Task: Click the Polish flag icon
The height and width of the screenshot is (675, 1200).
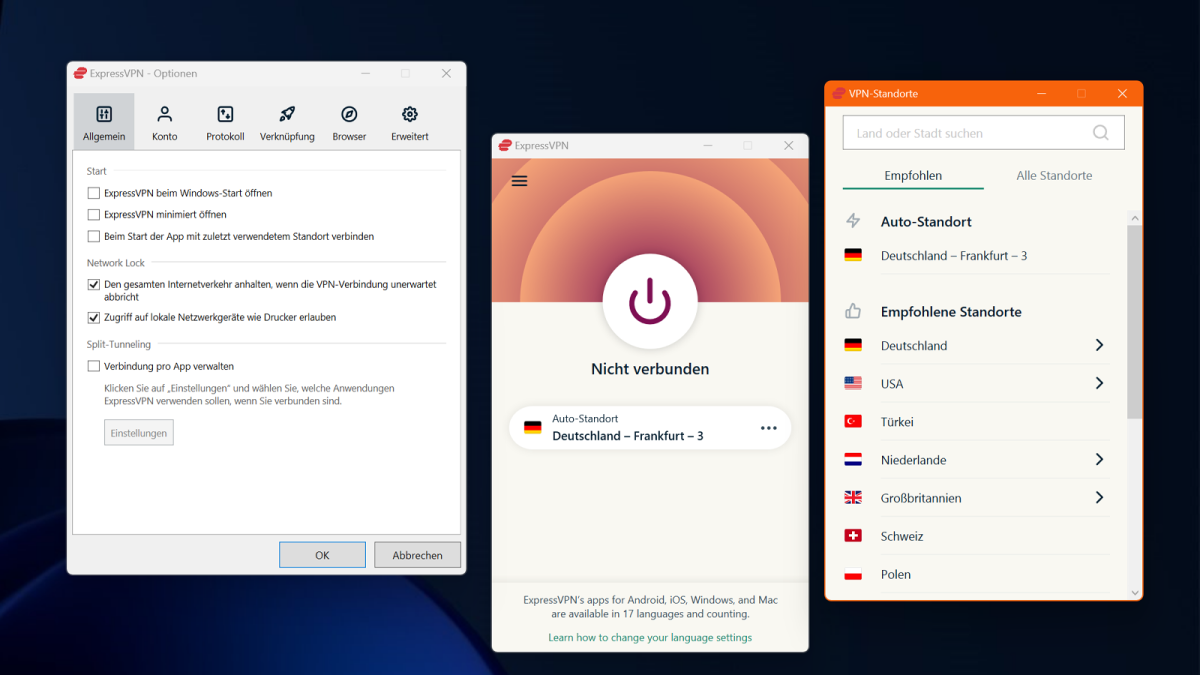Action: pos(853,574)
